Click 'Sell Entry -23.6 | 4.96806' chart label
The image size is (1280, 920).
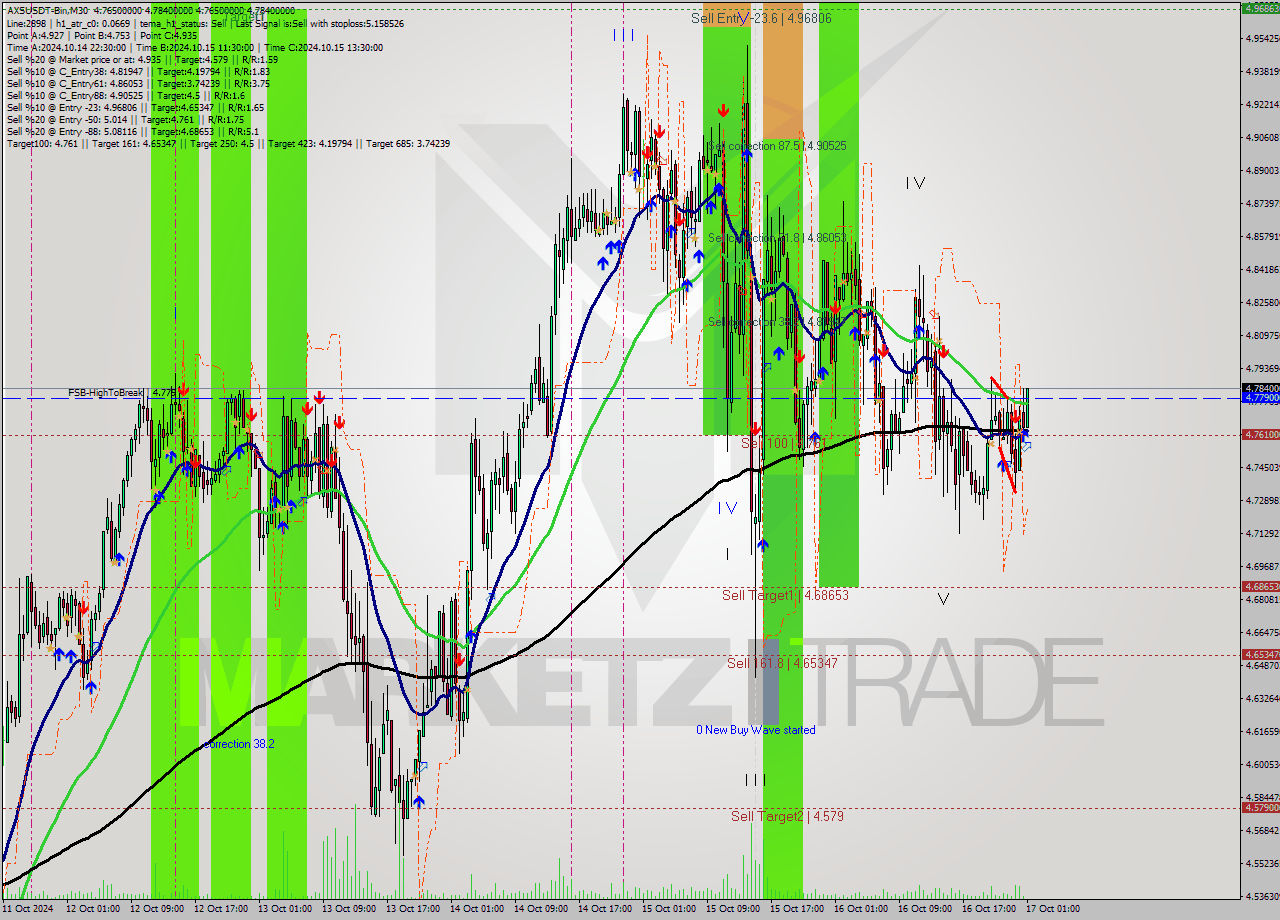point(761,18)
